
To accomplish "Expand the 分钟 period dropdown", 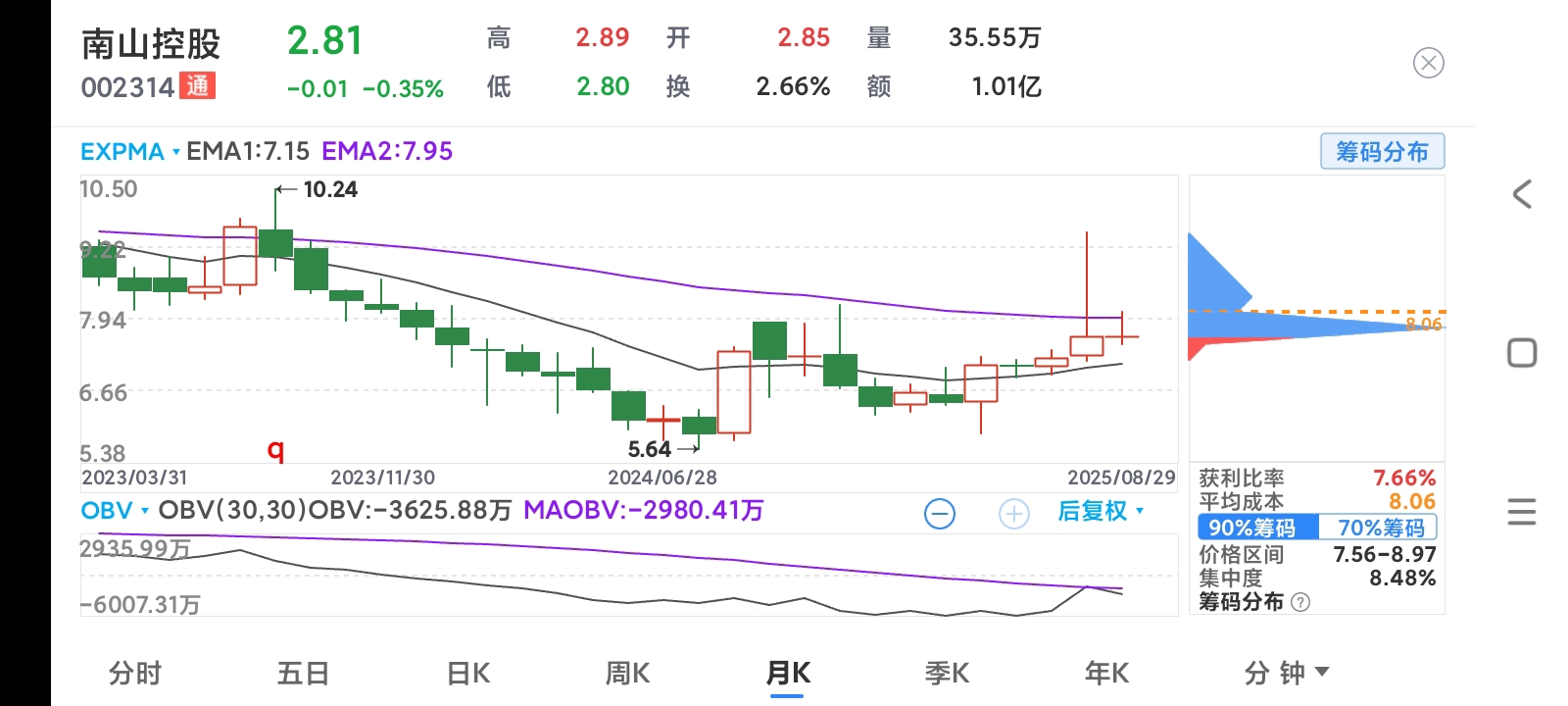I will 1287,673.
